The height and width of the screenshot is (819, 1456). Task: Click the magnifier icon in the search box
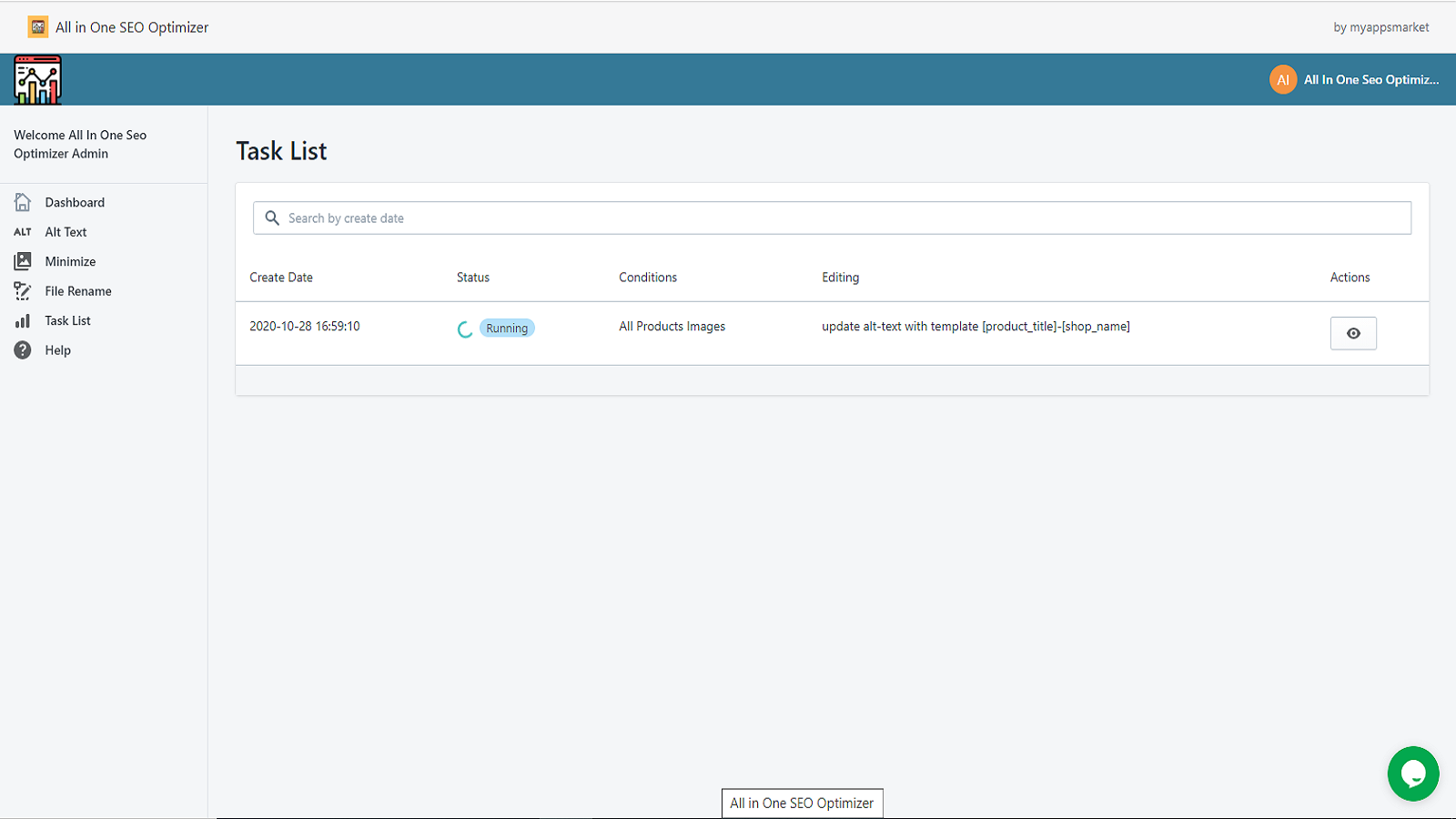tap(272, 218)
